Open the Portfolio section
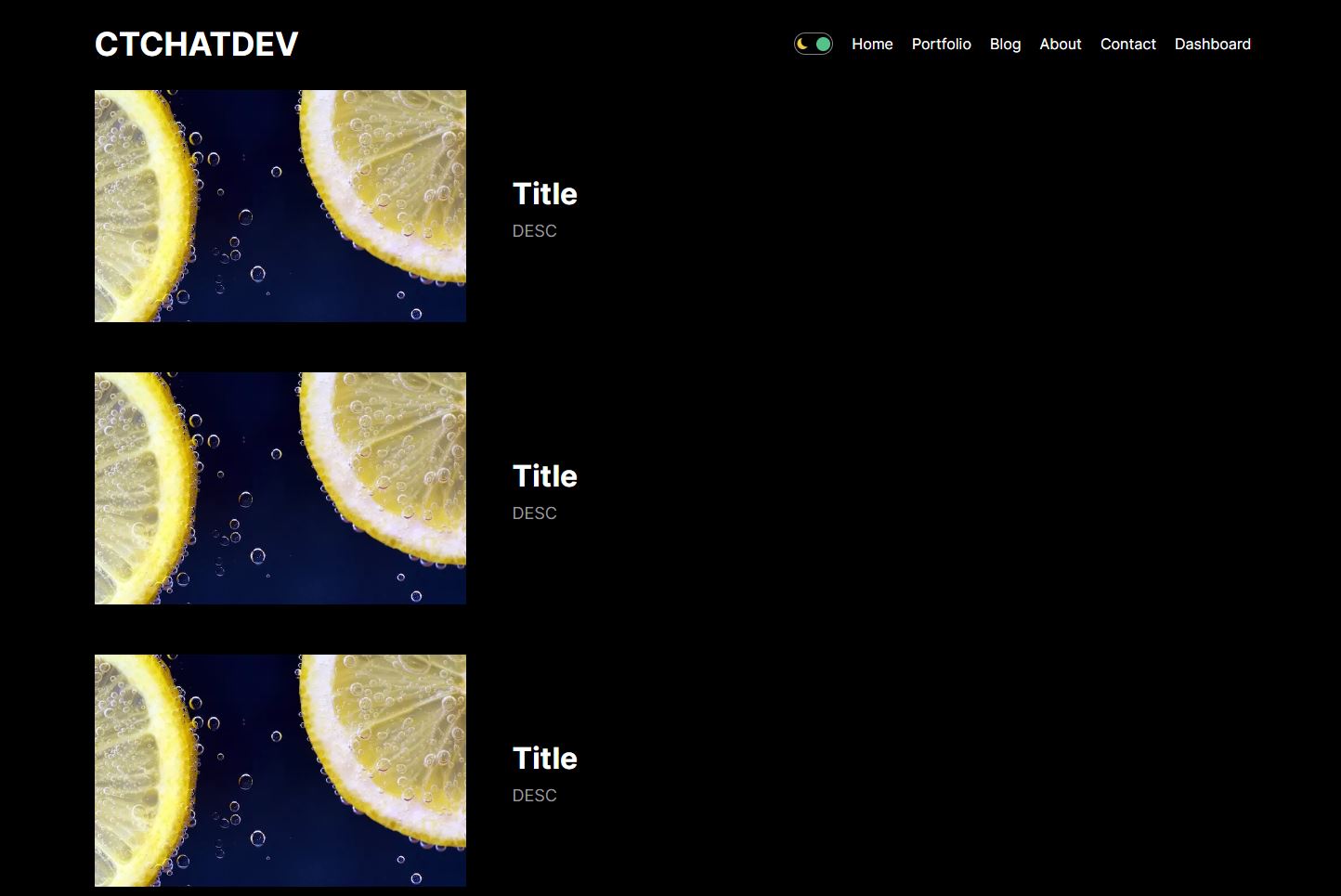Viewport: 1341px width, 896px height. point(941,44)
